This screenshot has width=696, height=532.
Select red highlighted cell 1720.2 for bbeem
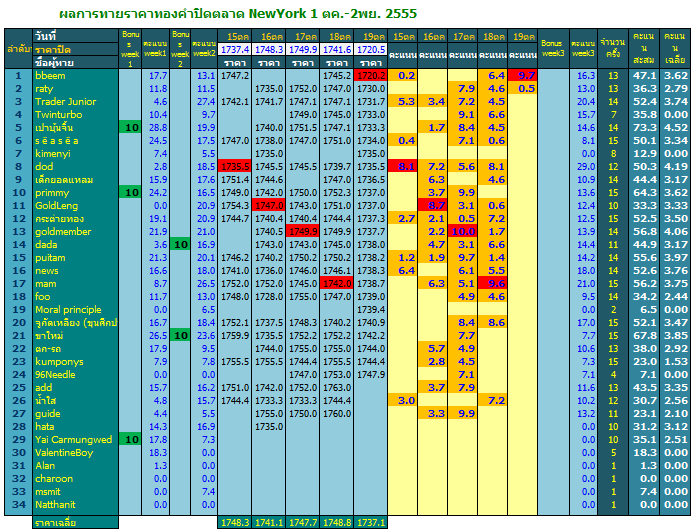371,75
